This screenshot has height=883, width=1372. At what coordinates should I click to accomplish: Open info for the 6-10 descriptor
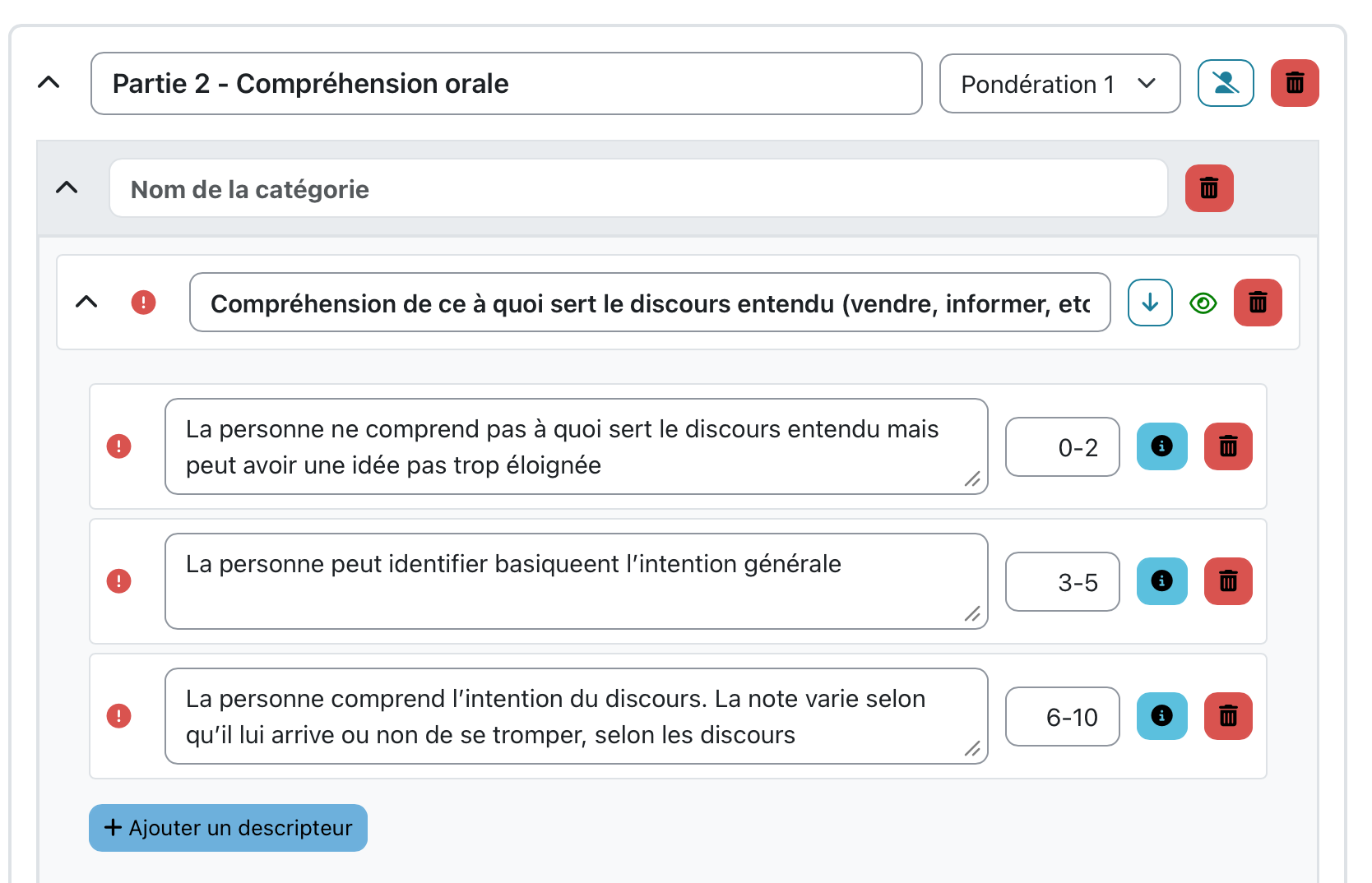tap(1161, 716)
